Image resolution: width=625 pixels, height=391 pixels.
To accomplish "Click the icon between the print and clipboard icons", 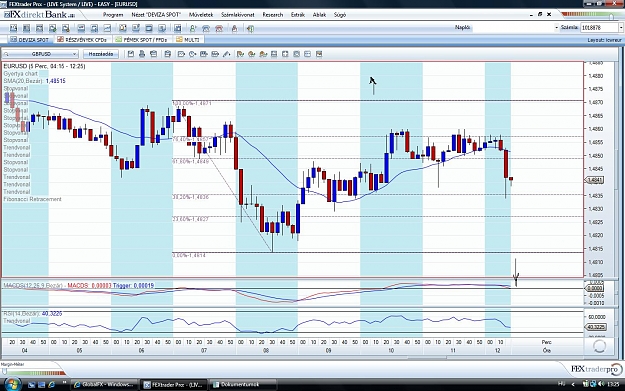I will (x=153, y=54).
